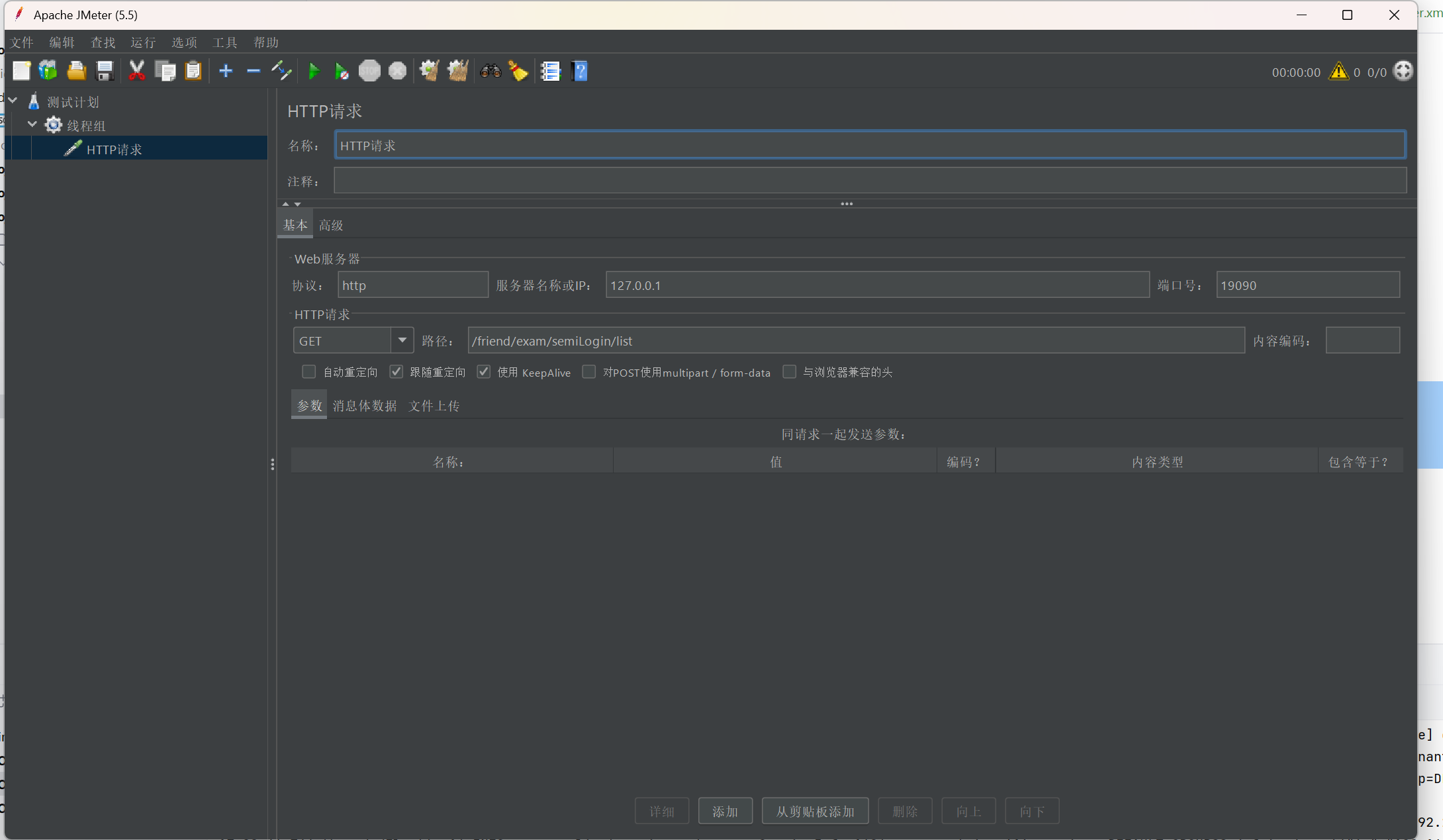Click the down expand arrow above tabs

coord(297,204)
